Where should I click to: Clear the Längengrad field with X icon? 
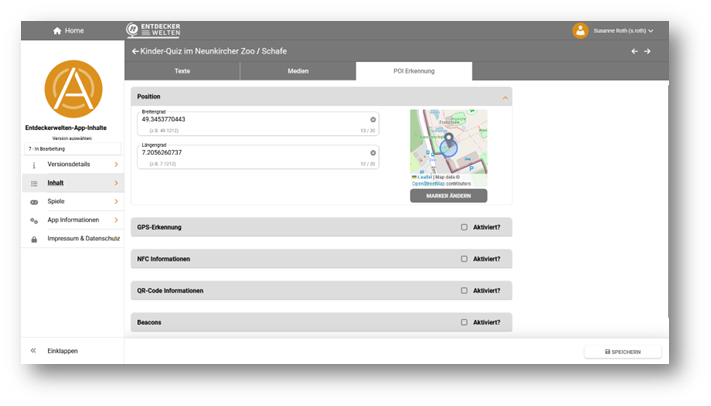click(x=373, y=153)
